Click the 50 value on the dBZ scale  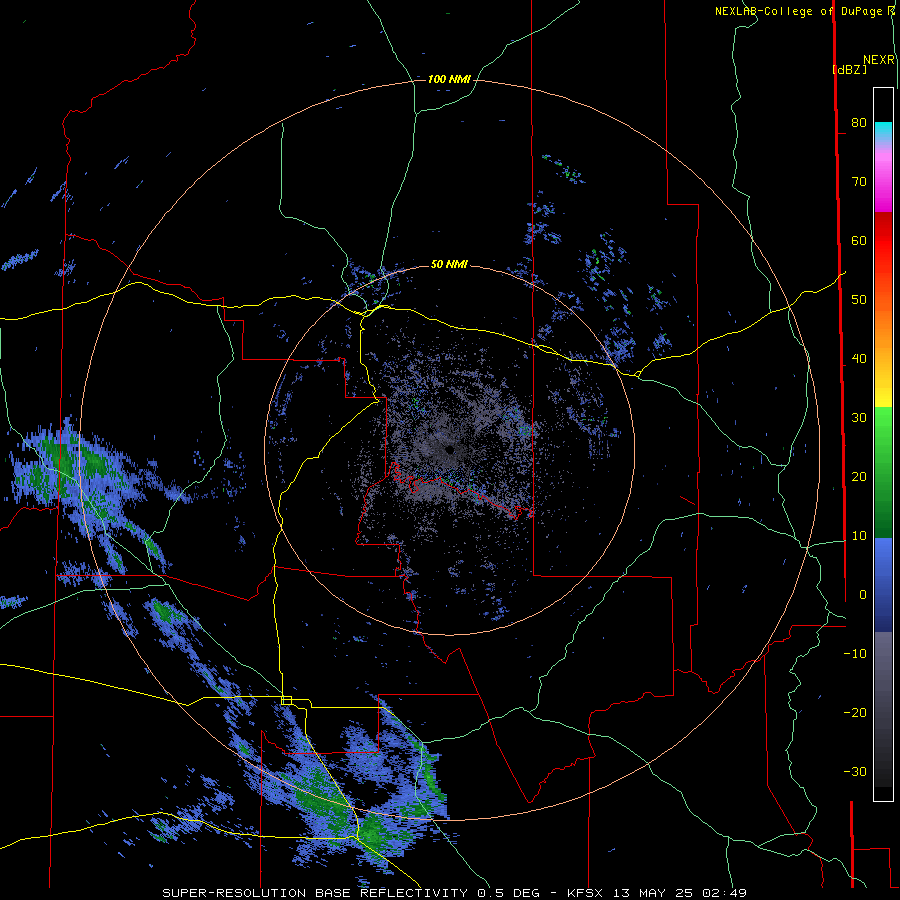point(859,300)
